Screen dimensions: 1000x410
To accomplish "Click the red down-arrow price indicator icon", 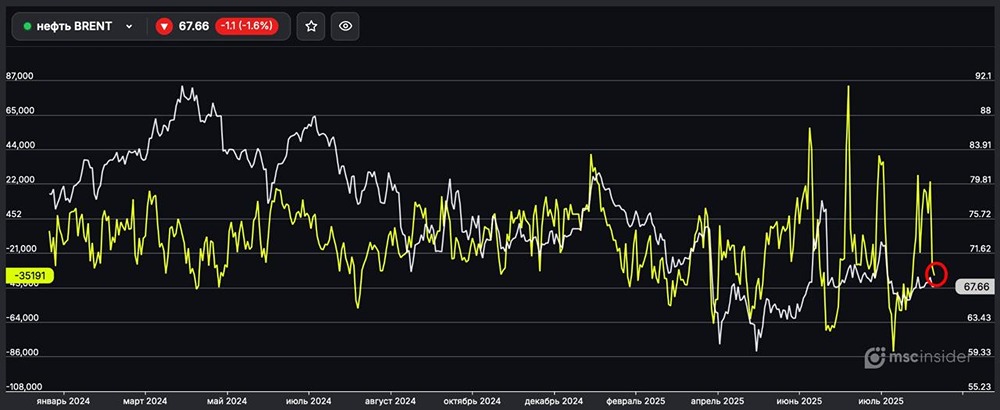I will [165, 26].
